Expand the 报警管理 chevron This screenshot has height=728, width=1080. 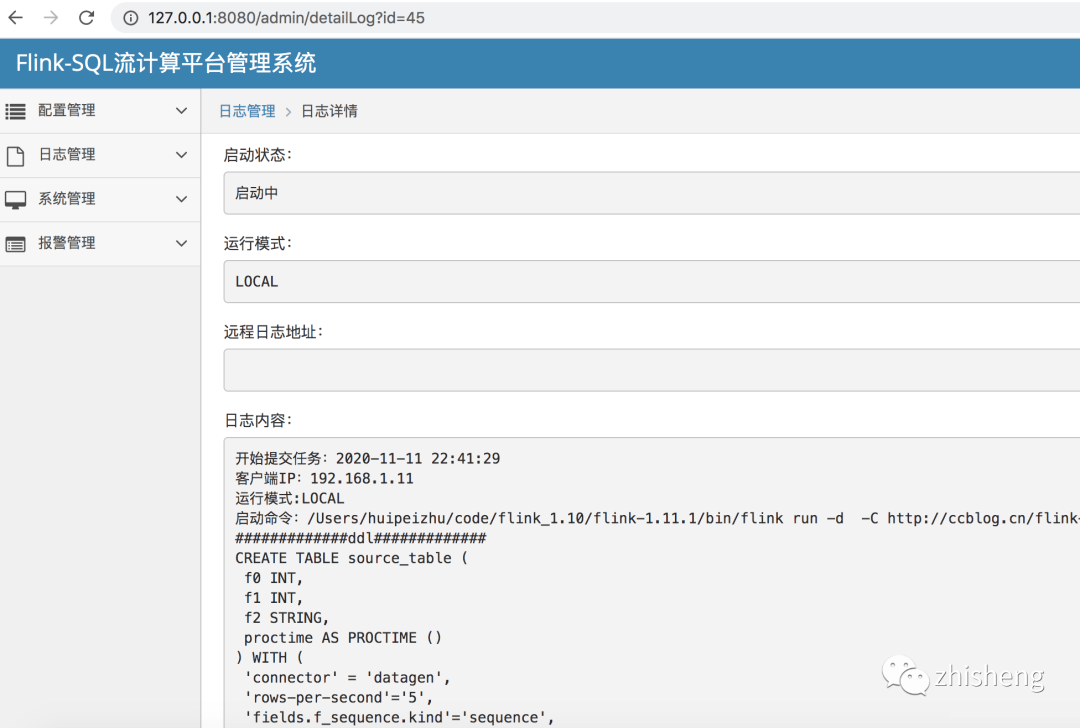181,243
